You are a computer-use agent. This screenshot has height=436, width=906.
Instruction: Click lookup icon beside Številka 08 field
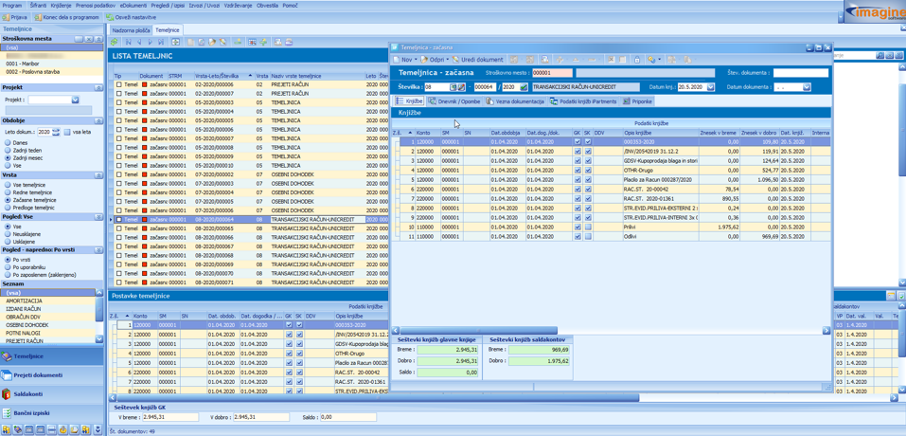click(x=453, y=87)
